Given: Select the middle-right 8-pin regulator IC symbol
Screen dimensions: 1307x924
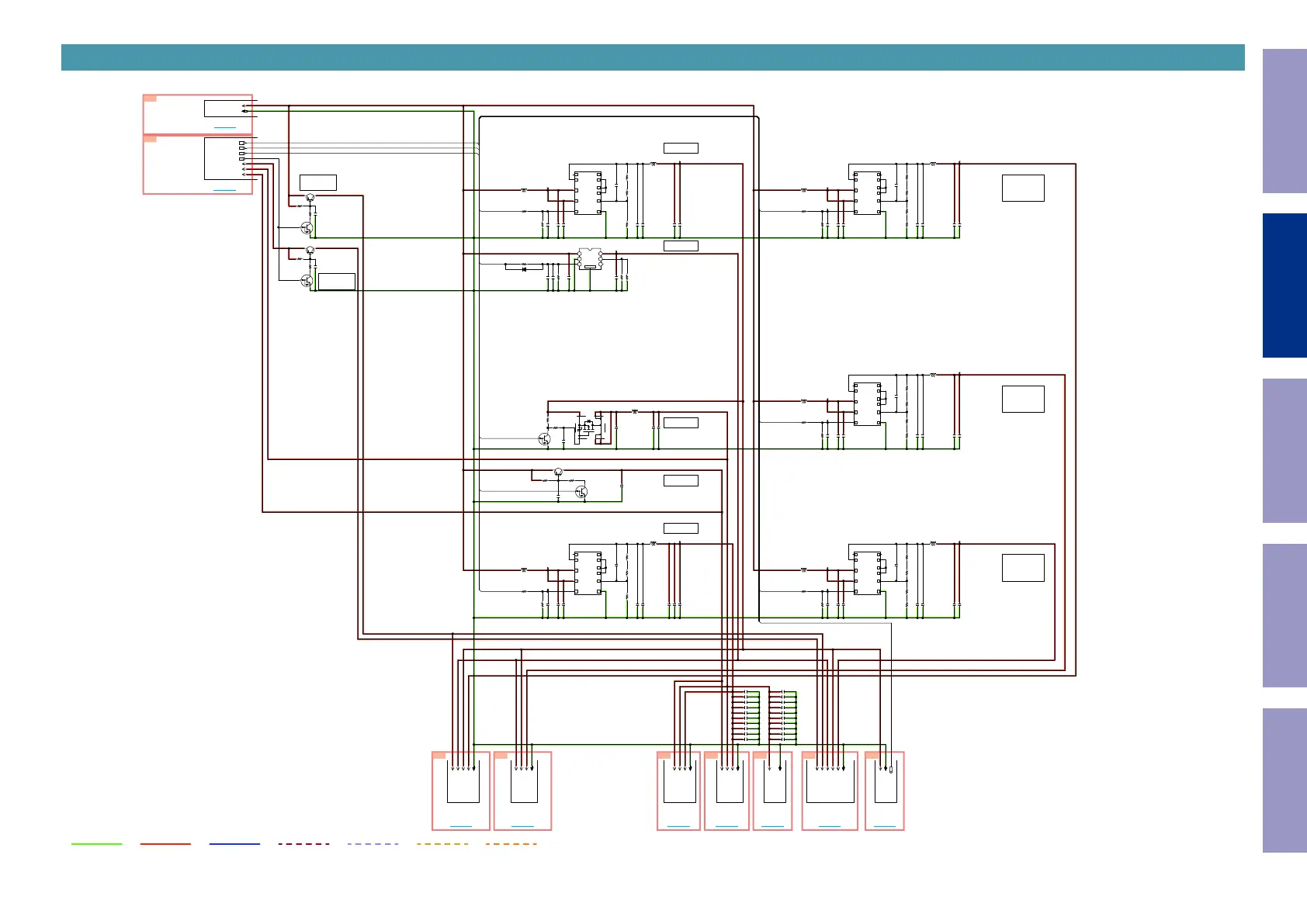Looking at the screenshot, I should click(868, 404).
